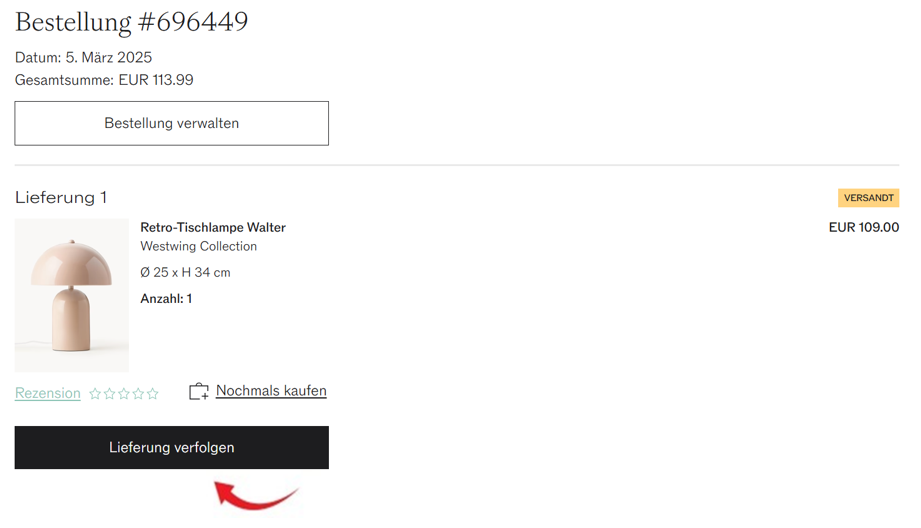Open Retro-Tischlampe Walter product title
The width and height of the screenshot is (921, 528).
(x=213, y=227)
